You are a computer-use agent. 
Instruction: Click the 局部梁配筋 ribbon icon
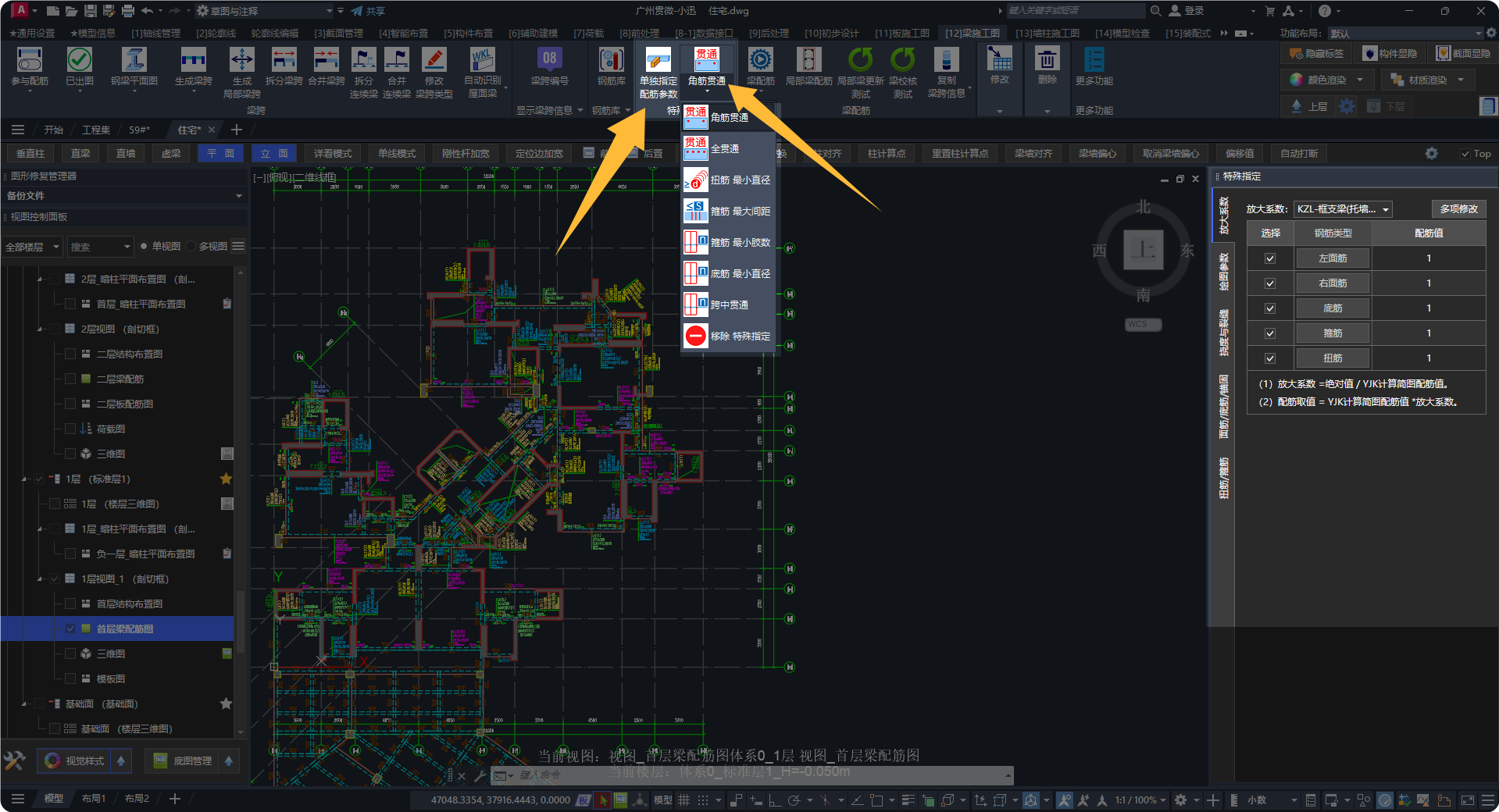pyautogui.click(x=808, y=61)
